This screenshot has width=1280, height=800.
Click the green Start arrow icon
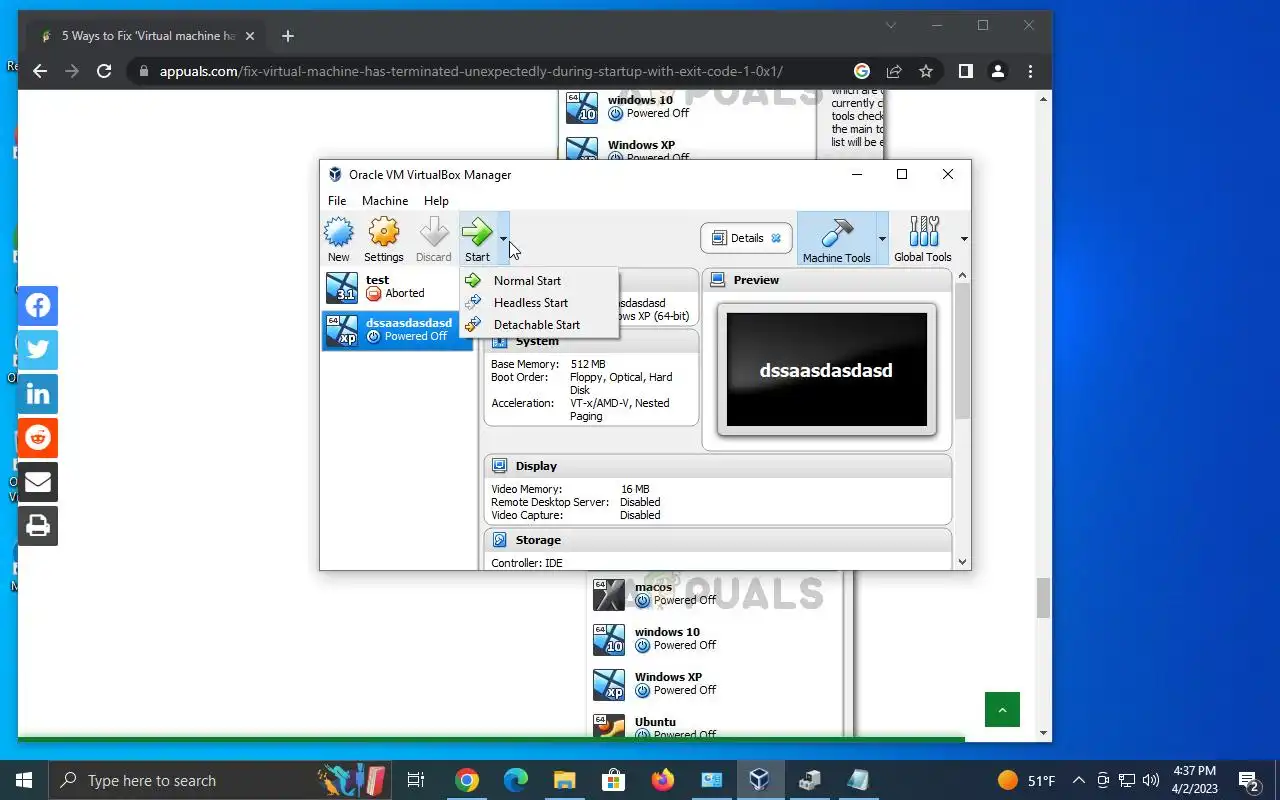click(477, 233)
